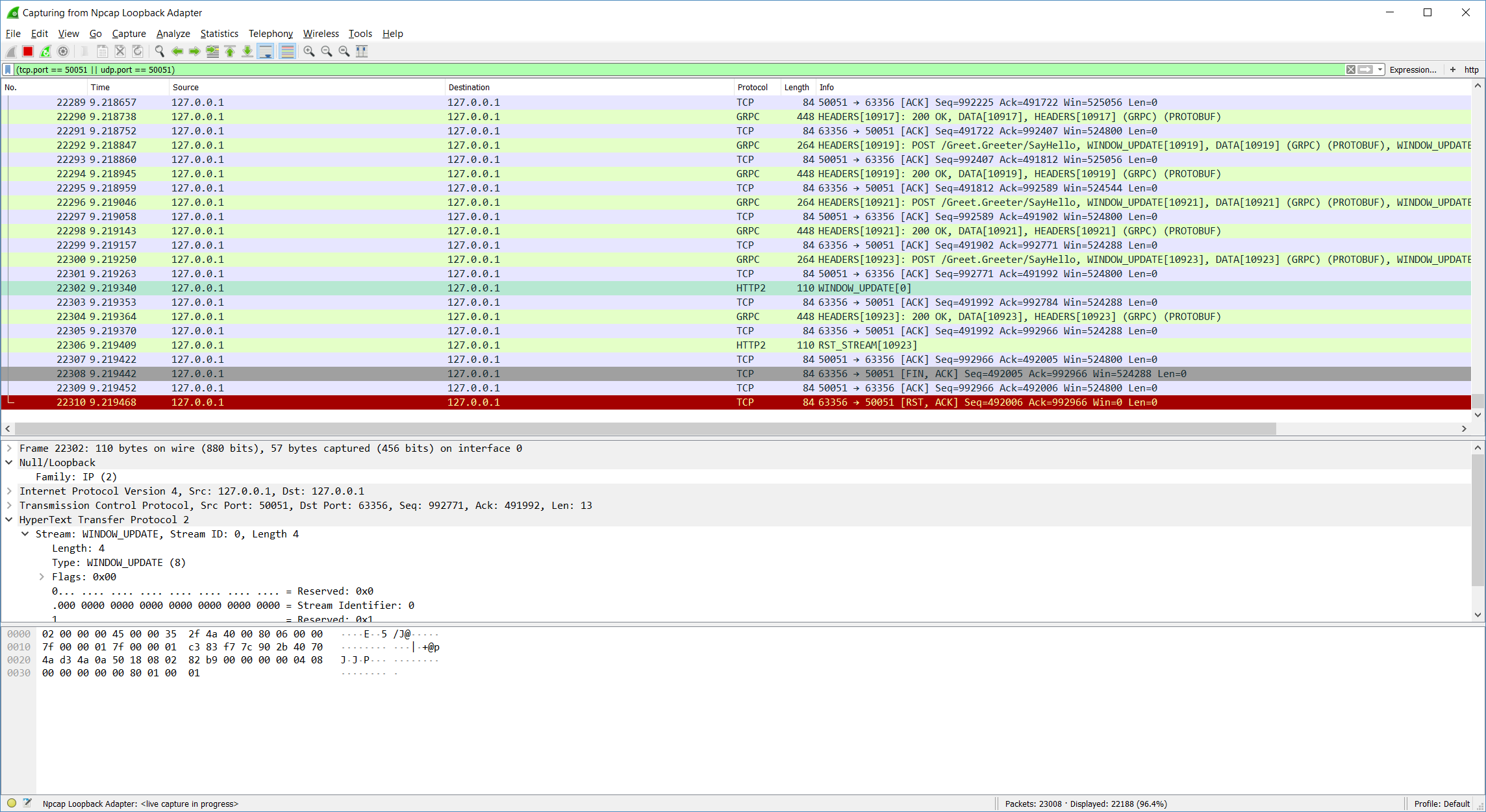
Task: Open the filter bookmarks menu
Action: 6,69
